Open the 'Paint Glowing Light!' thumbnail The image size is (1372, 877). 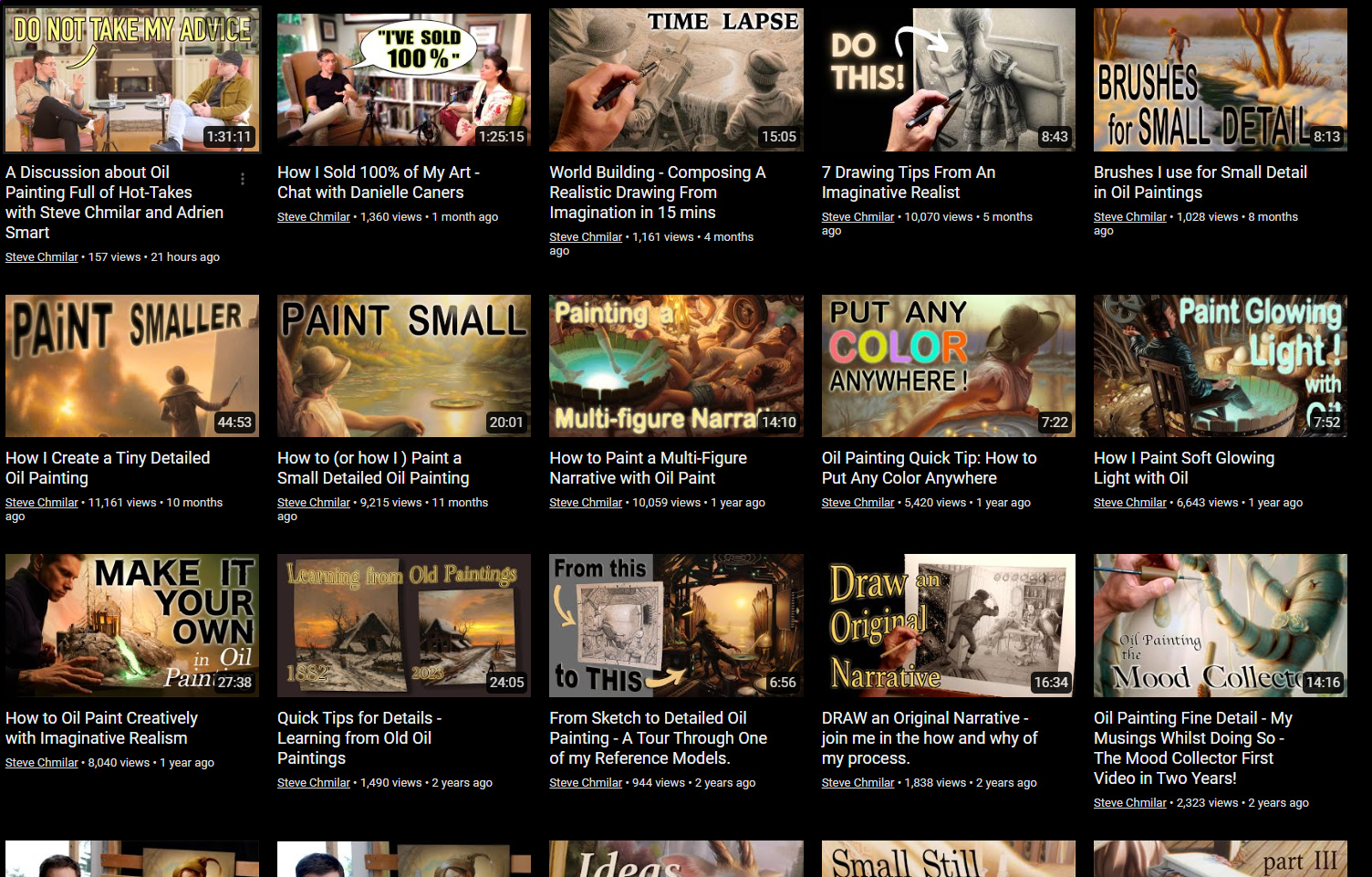tap(1221, 366)
